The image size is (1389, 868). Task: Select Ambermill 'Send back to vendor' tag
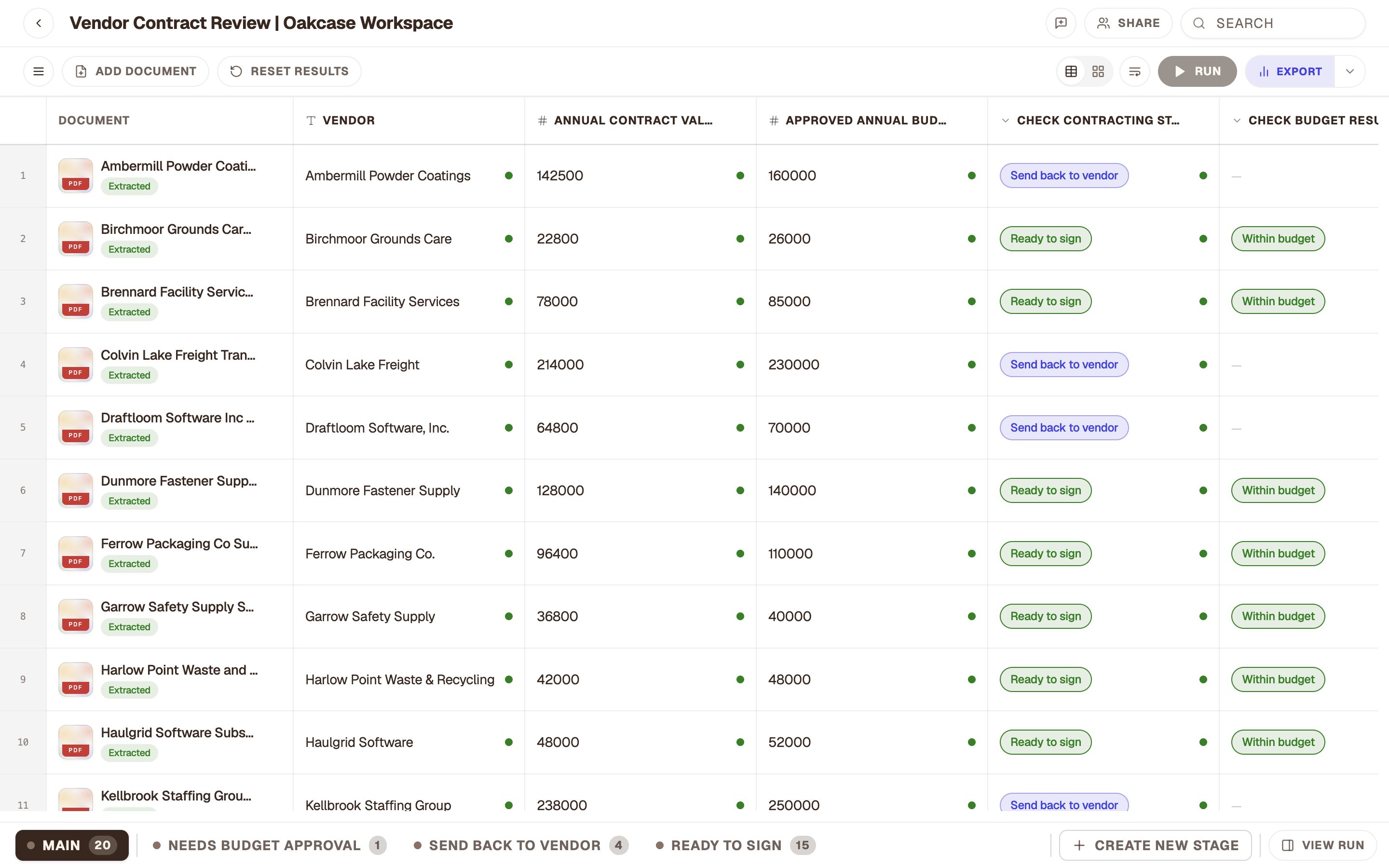coord(1064,176)
